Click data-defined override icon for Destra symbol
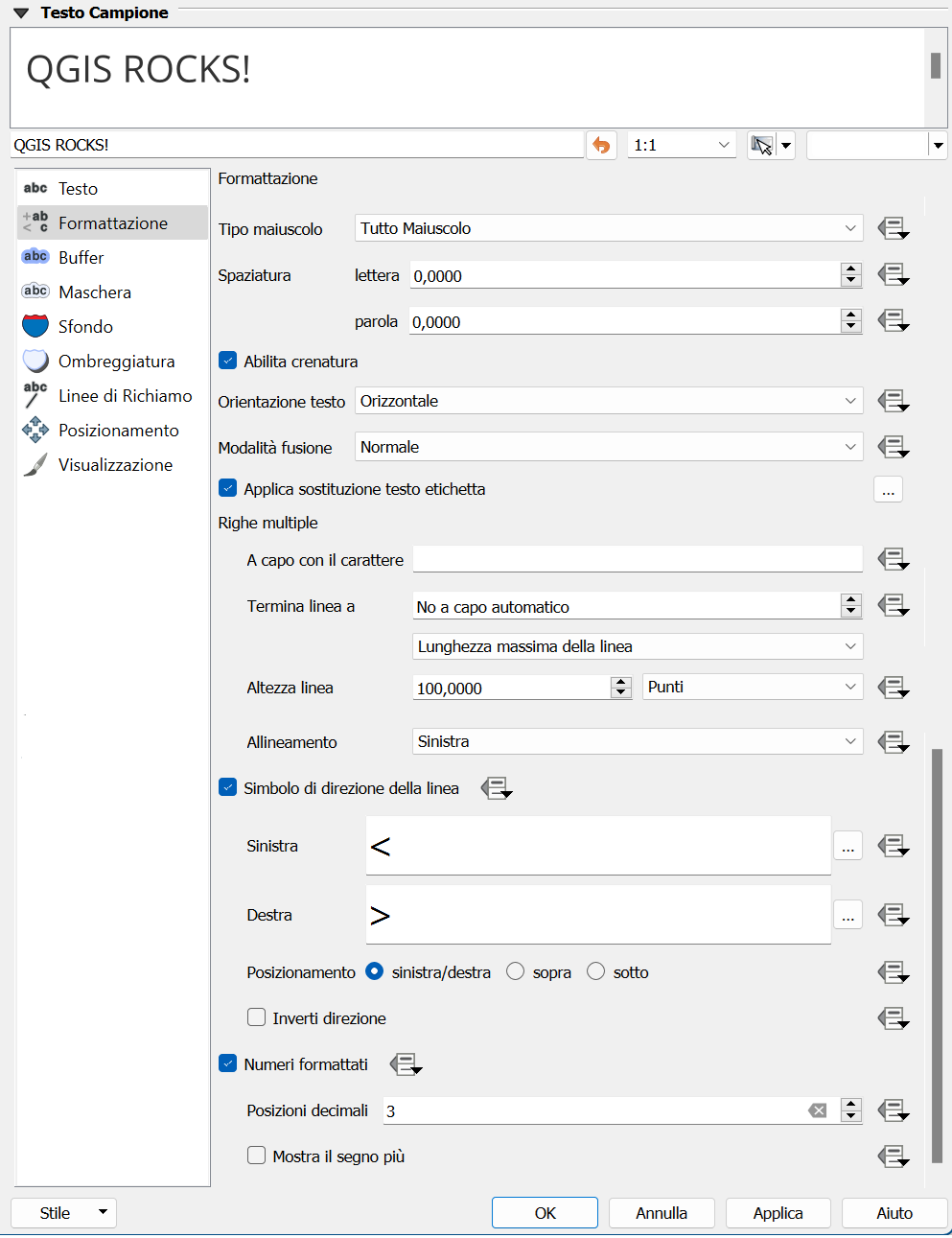This screenshot has height=1238, width=952. (893, 915)
